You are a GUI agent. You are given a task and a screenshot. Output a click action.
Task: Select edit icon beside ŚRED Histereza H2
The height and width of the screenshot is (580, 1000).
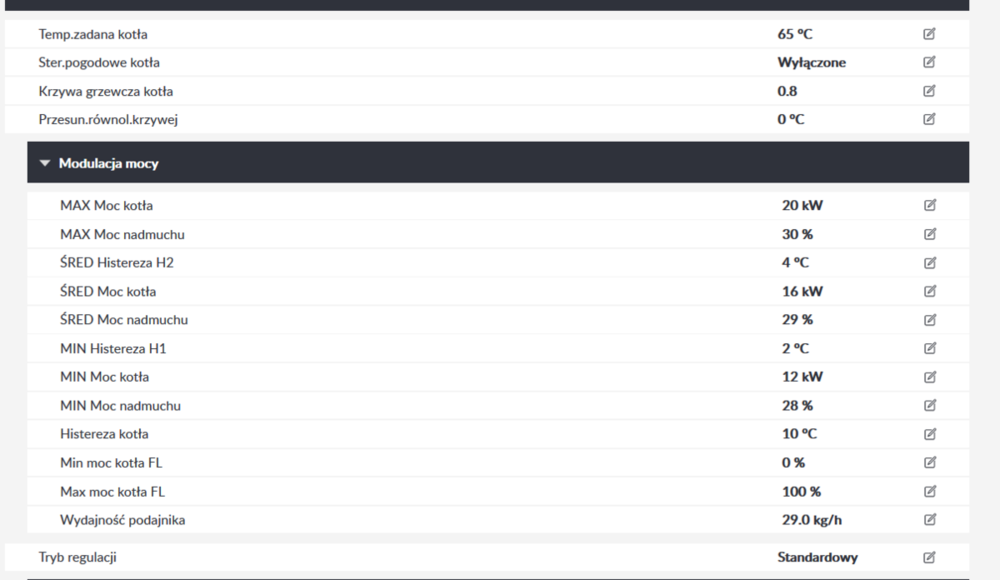929,262
